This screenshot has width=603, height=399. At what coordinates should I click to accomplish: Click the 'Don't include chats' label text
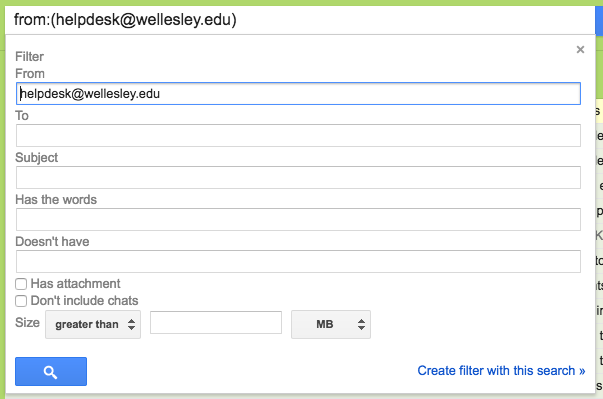(84, 301)
